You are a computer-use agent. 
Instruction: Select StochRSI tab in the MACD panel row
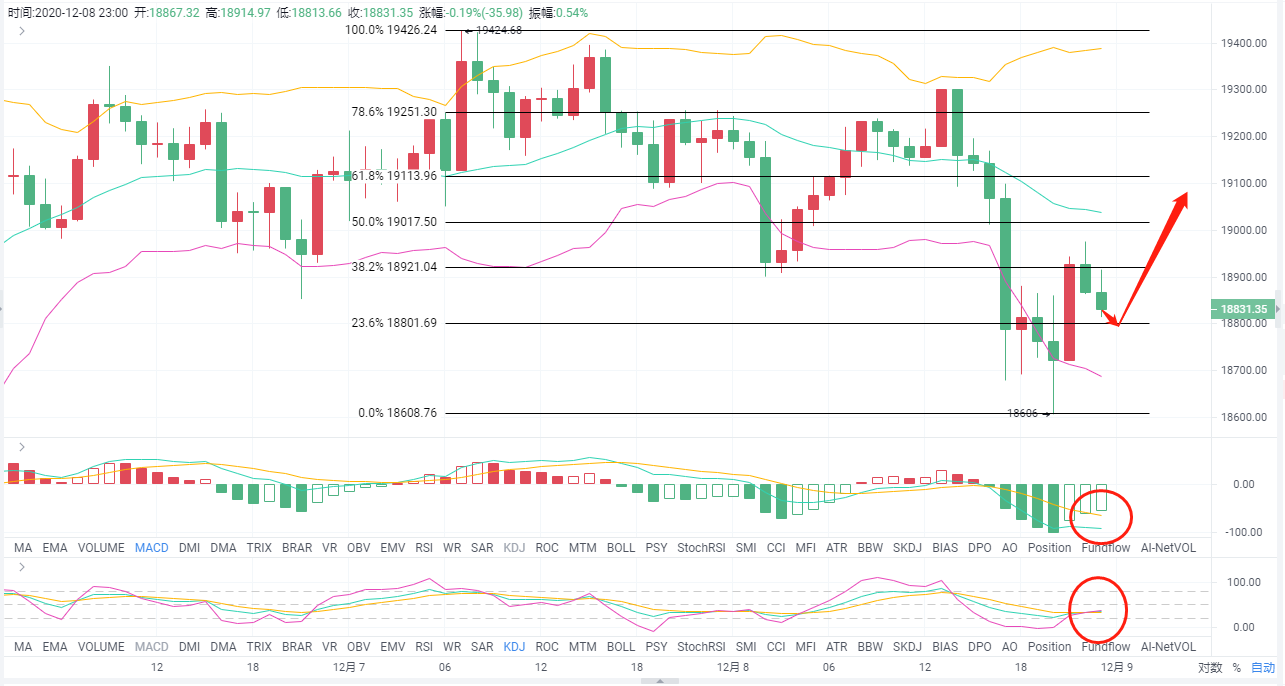[702, 548]
